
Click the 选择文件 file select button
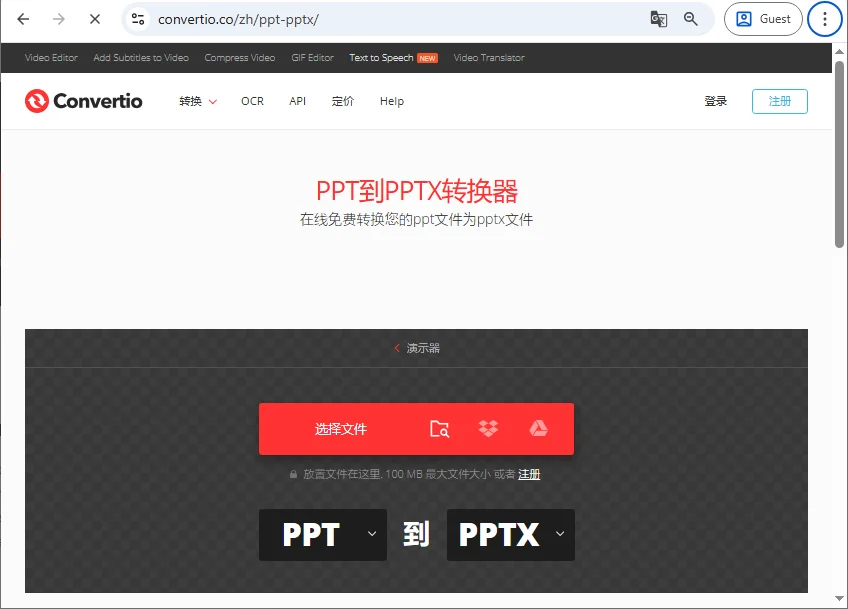click(x=345, y=428)
